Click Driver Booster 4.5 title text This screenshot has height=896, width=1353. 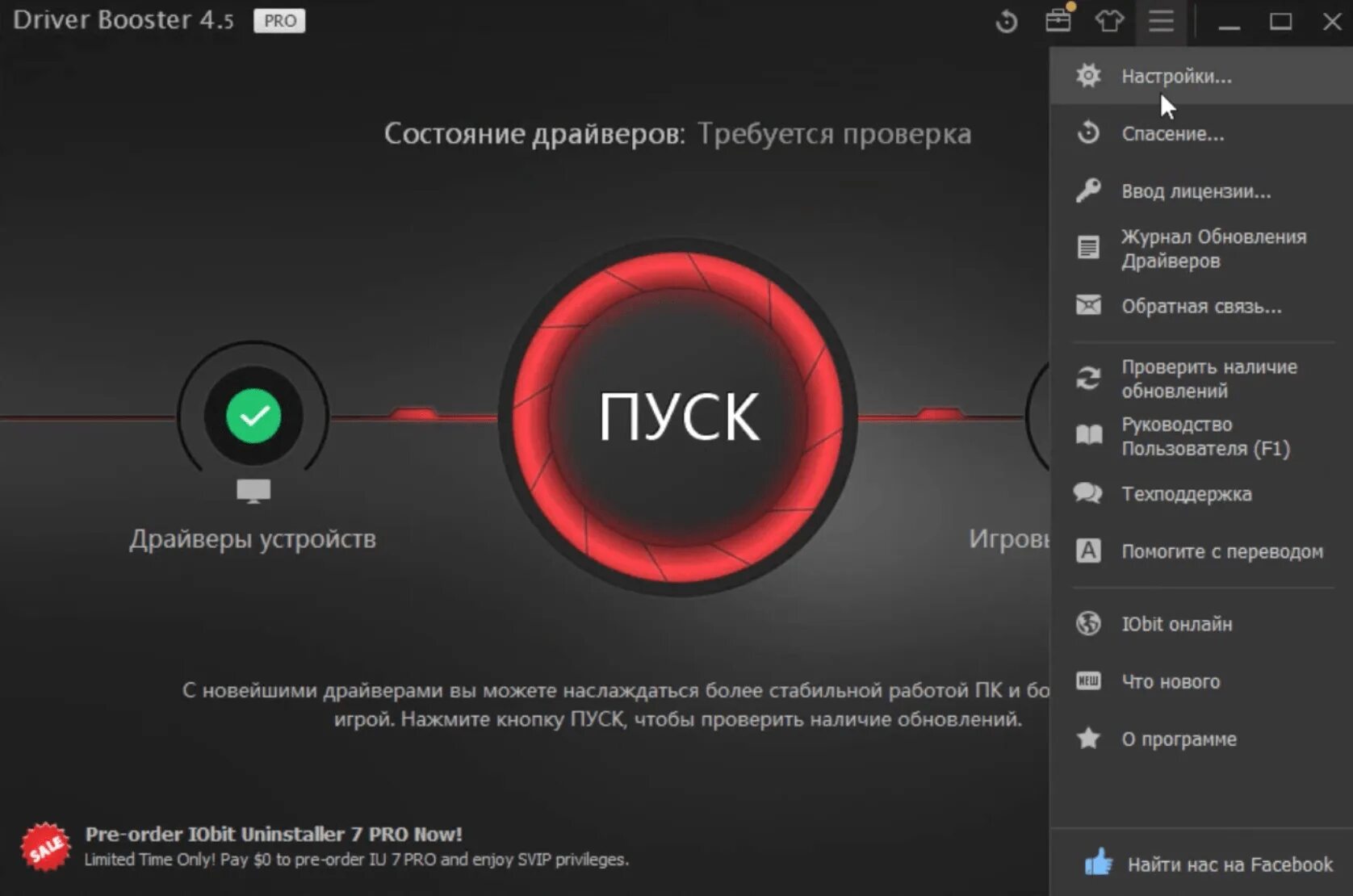tap(123, 19)
